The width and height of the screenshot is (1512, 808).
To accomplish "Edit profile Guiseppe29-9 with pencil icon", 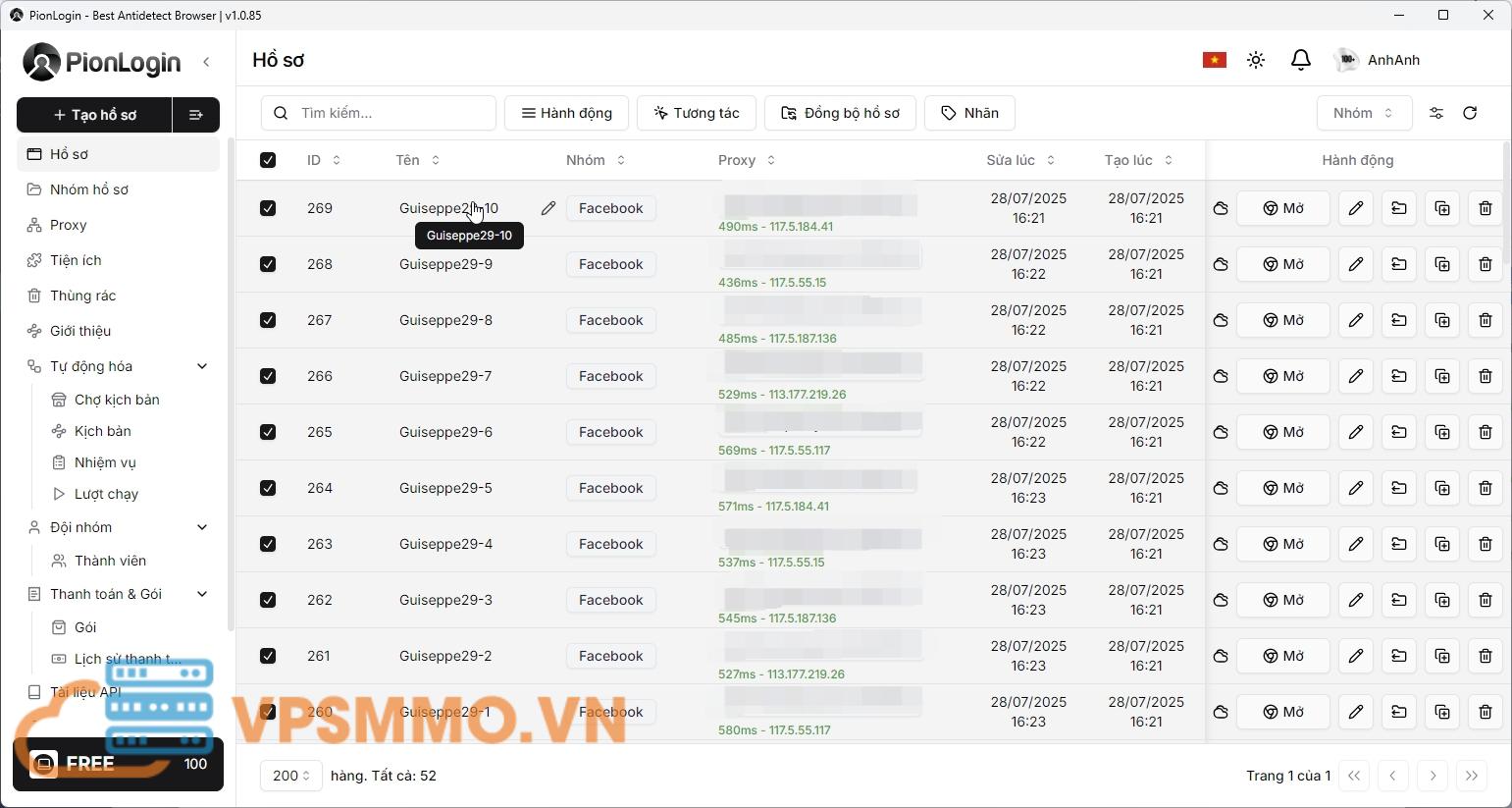I will (1355, 264).
